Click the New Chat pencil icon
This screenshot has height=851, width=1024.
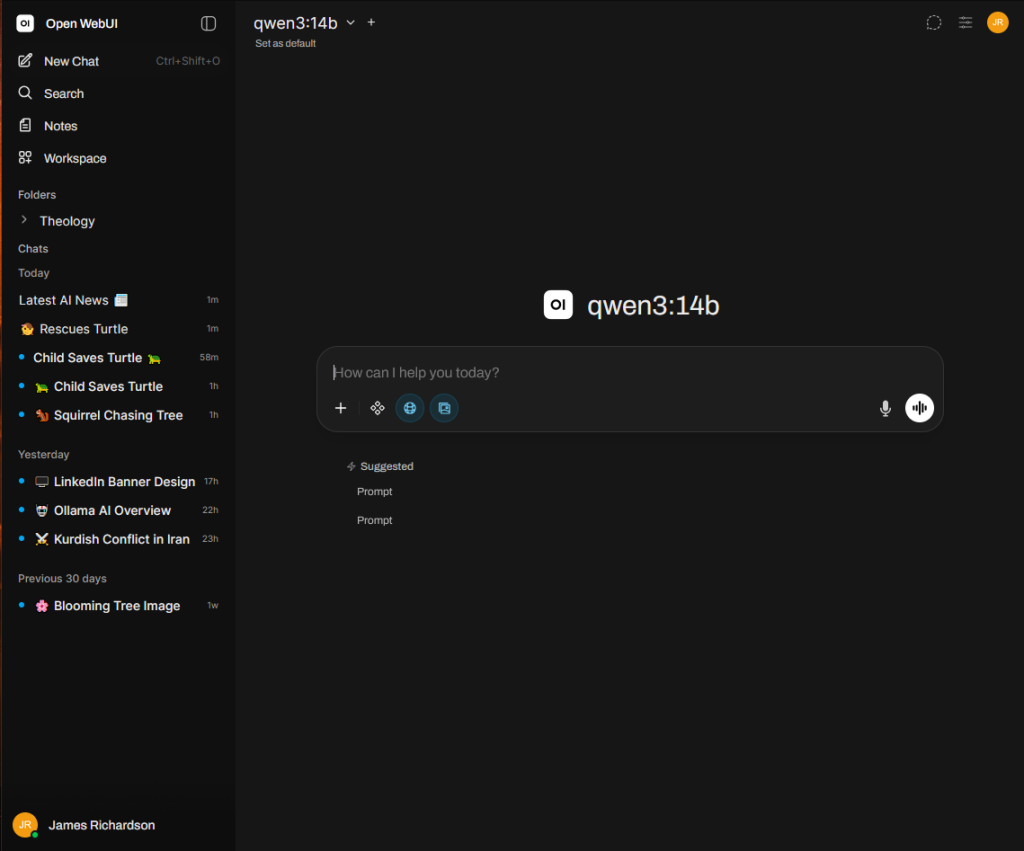click(x=25, y=61)
